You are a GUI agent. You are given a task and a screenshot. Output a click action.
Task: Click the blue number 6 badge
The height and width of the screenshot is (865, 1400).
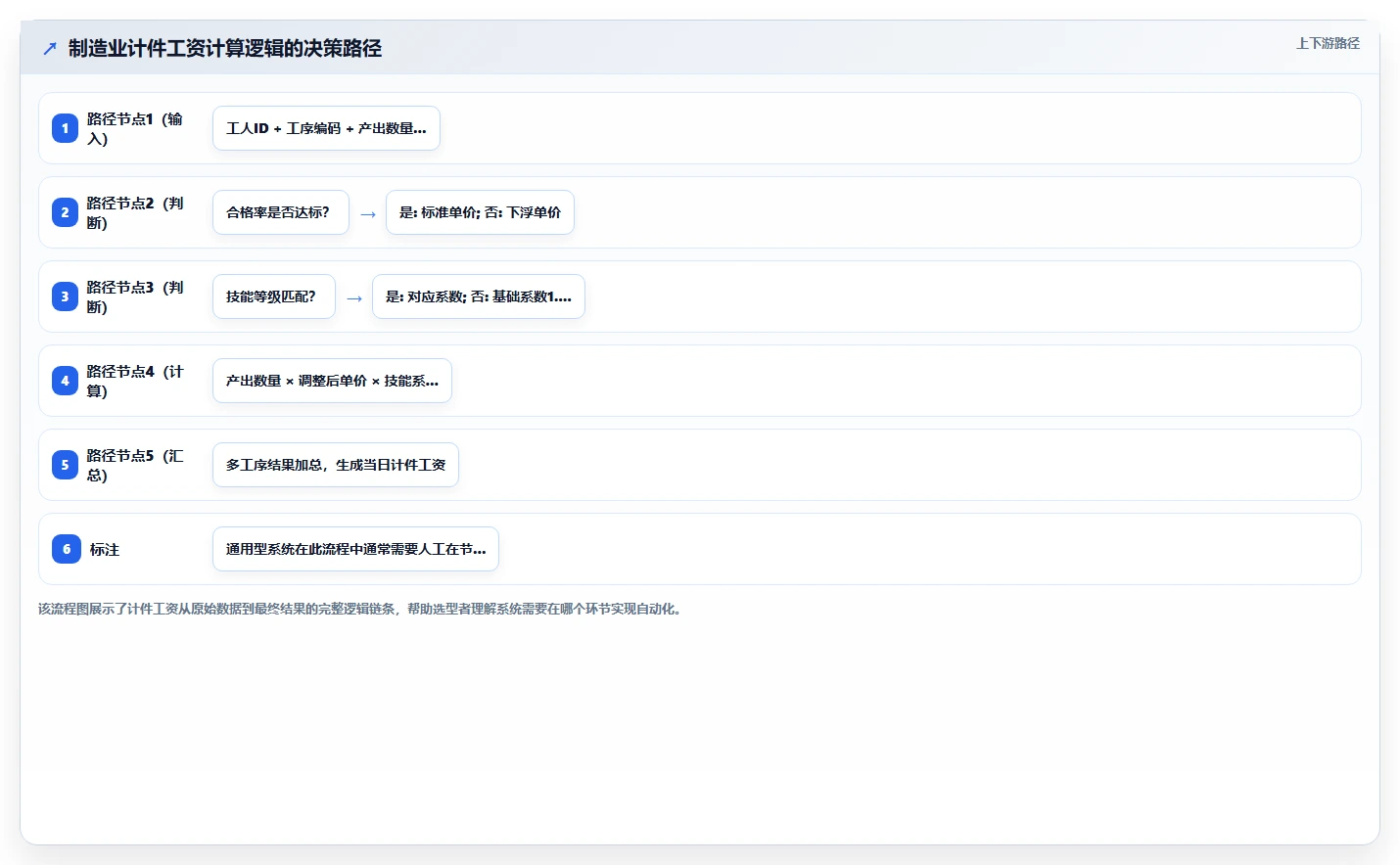click(x=67, y=549)
